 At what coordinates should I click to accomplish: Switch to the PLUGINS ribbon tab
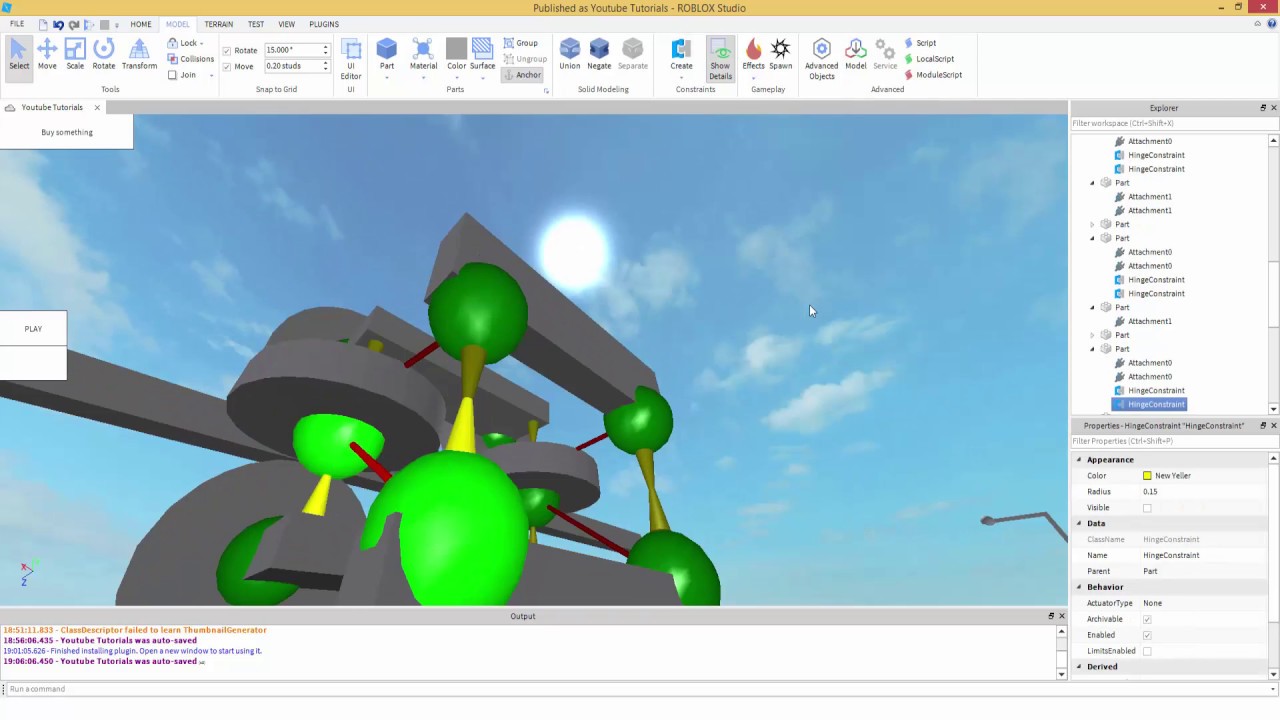pyautogui.click(x=324, y=24)
